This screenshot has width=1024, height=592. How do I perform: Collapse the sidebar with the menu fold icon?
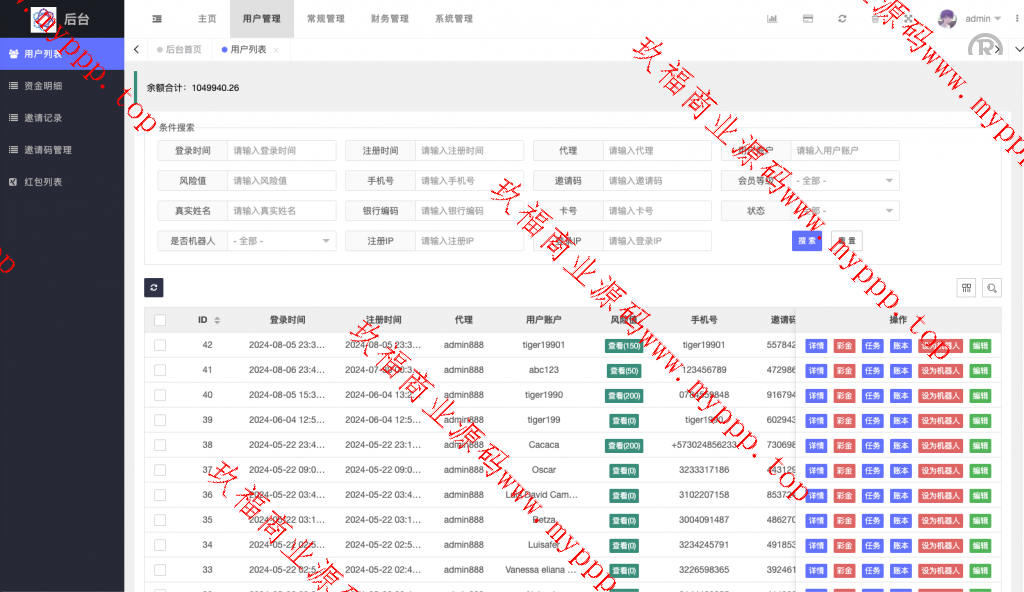(x=157, y=19)
